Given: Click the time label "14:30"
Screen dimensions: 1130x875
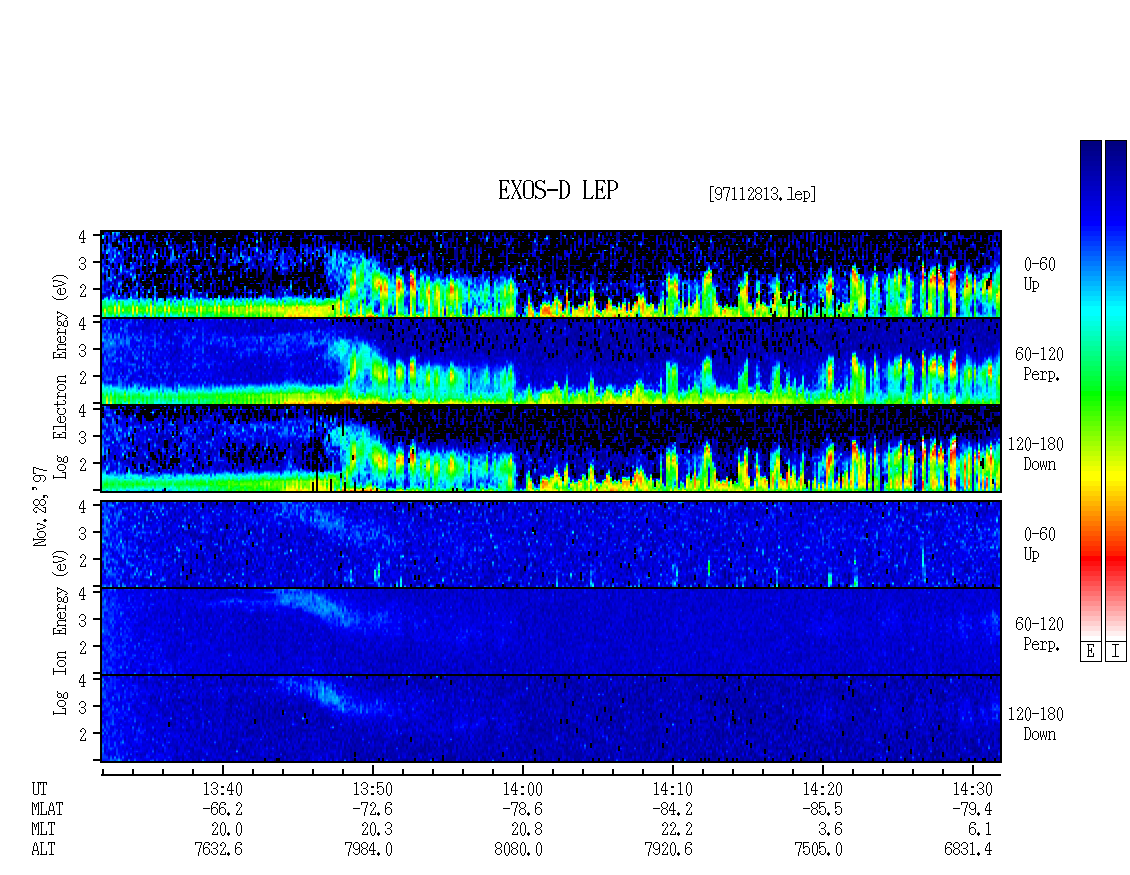Looking at the screenshot, I should [972, 789].
